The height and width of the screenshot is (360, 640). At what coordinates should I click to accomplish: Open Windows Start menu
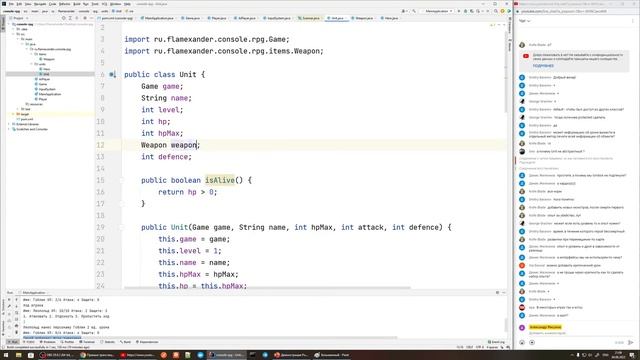pyautogui.click(x=6, y=355)
